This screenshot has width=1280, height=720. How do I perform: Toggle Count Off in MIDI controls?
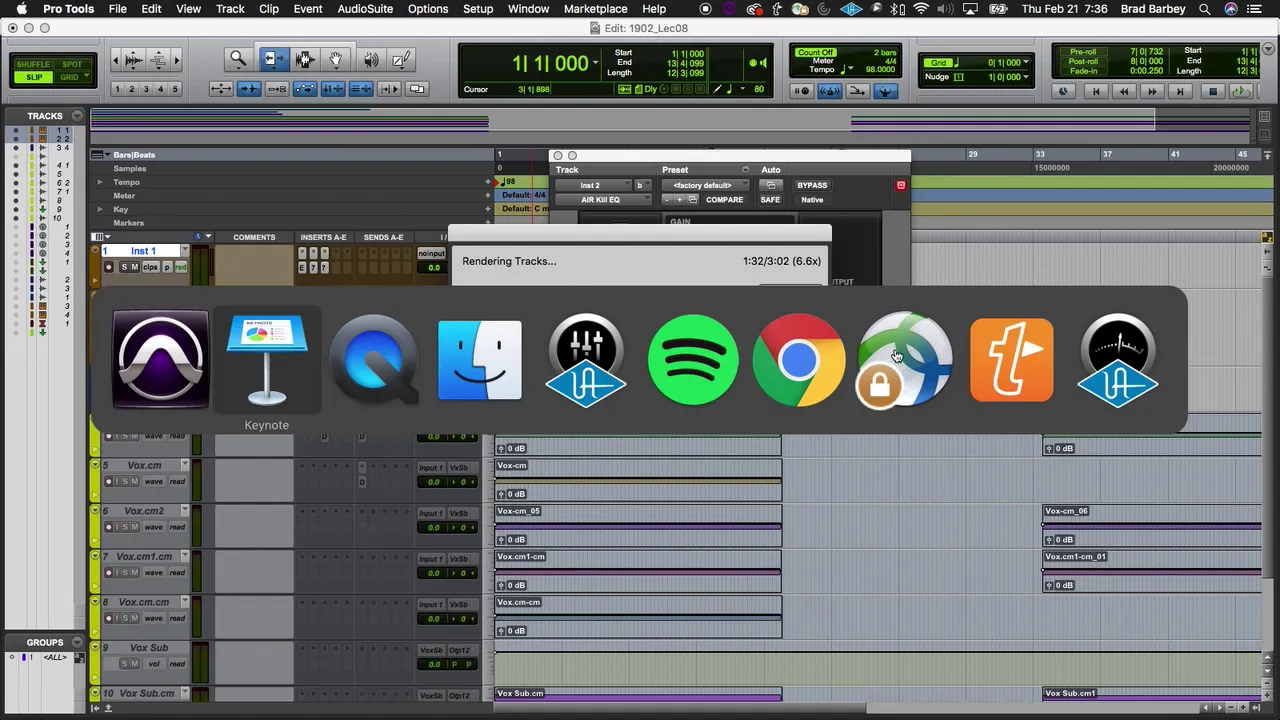click(815, 52)
